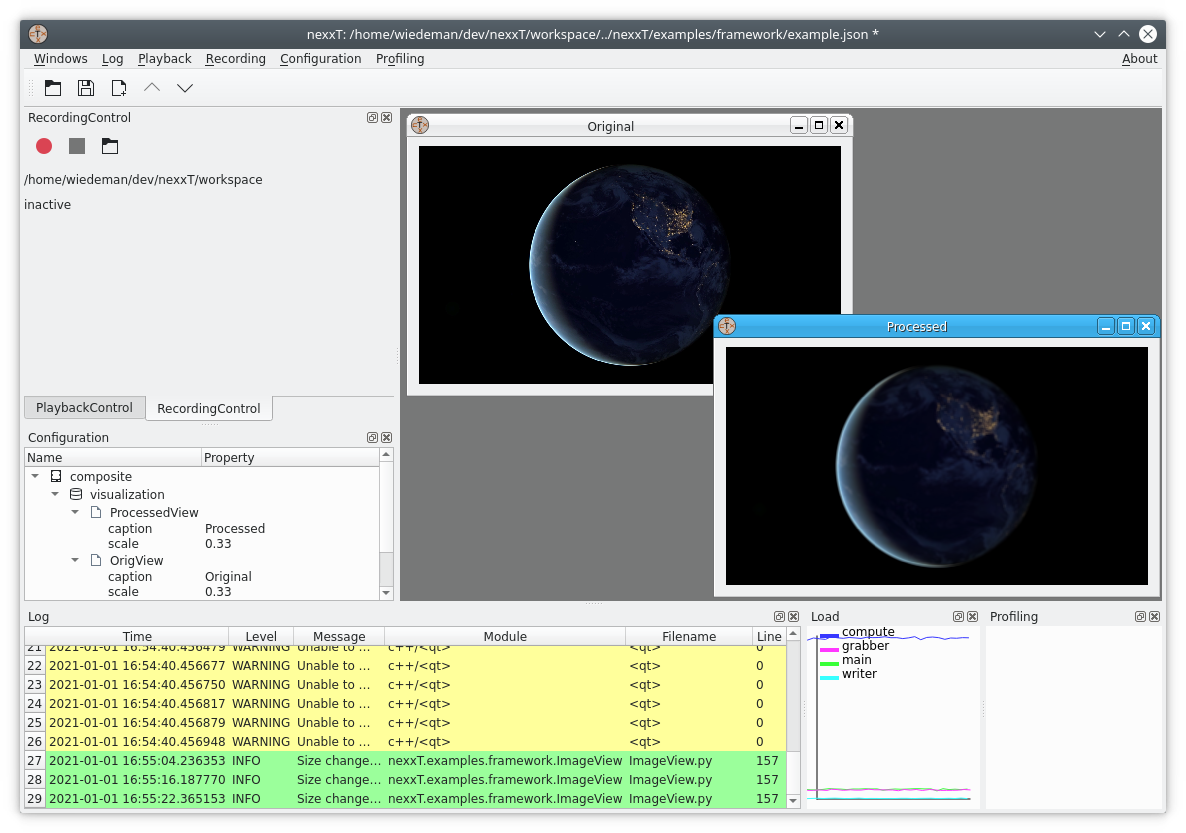Image resolution: width=1186 pixels, height=833 pixels.
Task: Start recording with the red record button
Action: click(44, 146)
